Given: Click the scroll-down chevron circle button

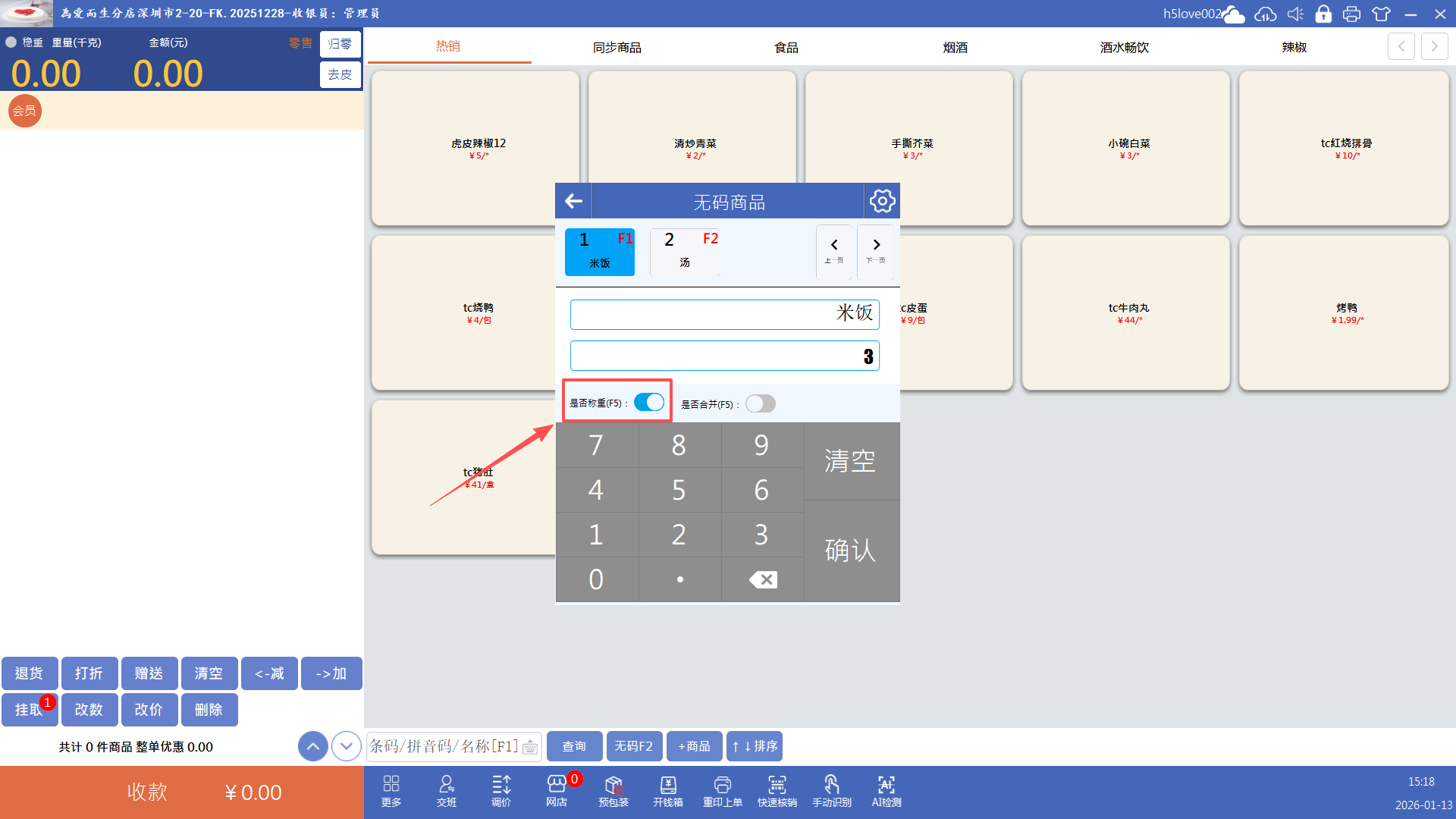Looking at the screenshot, I should tap(347, 746).
